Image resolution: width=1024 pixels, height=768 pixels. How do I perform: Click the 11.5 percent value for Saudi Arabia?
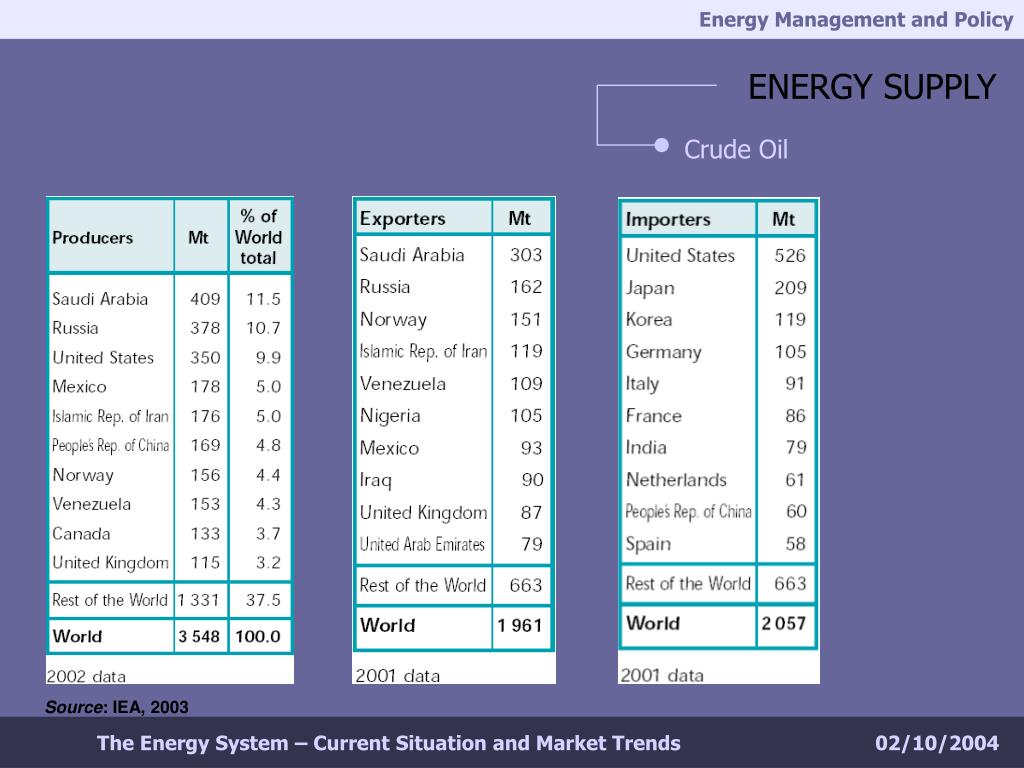pos(263,299)
